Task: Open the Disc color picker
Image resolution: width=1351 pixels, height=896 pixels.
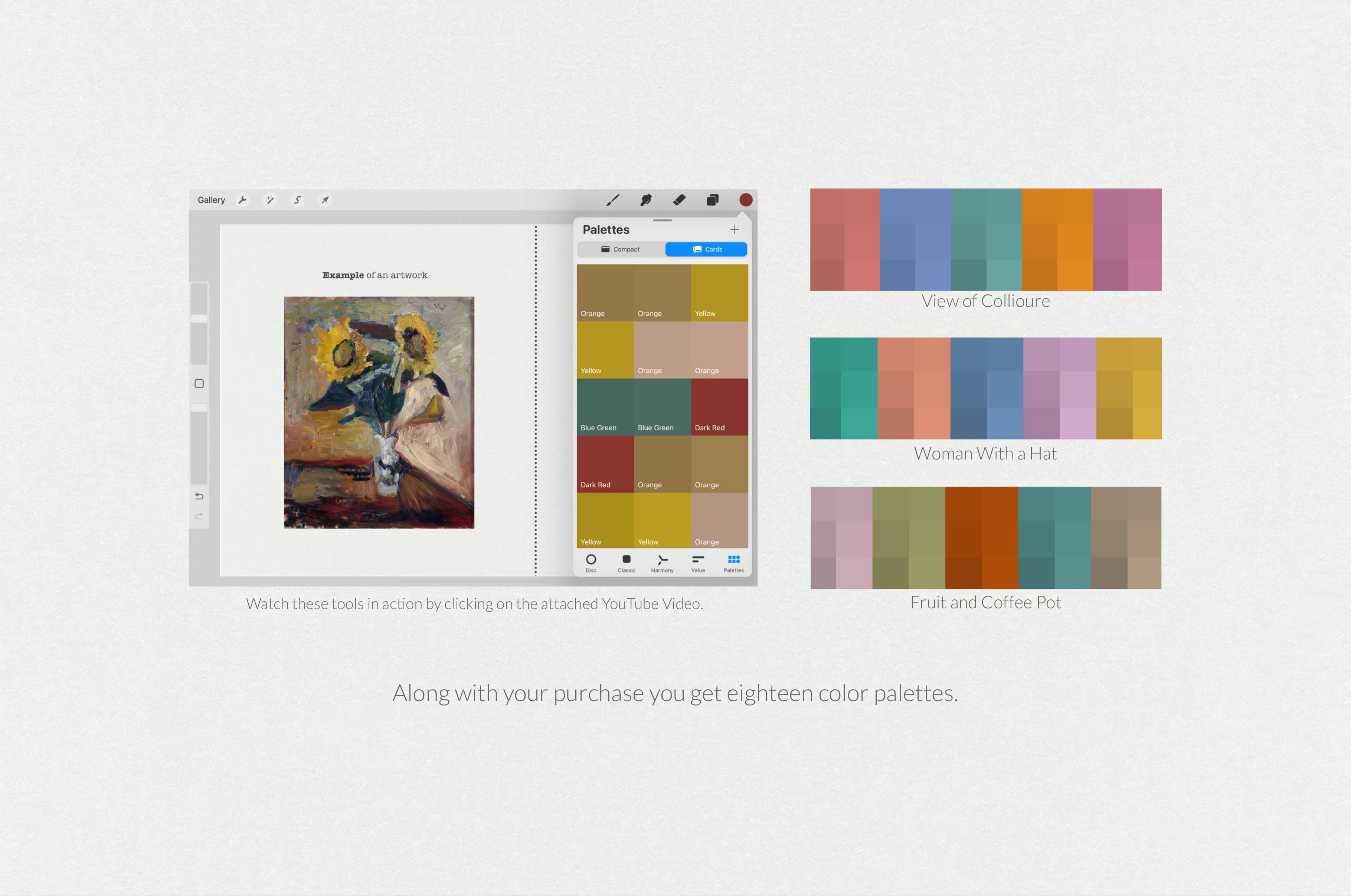Action: coord(591,563)
